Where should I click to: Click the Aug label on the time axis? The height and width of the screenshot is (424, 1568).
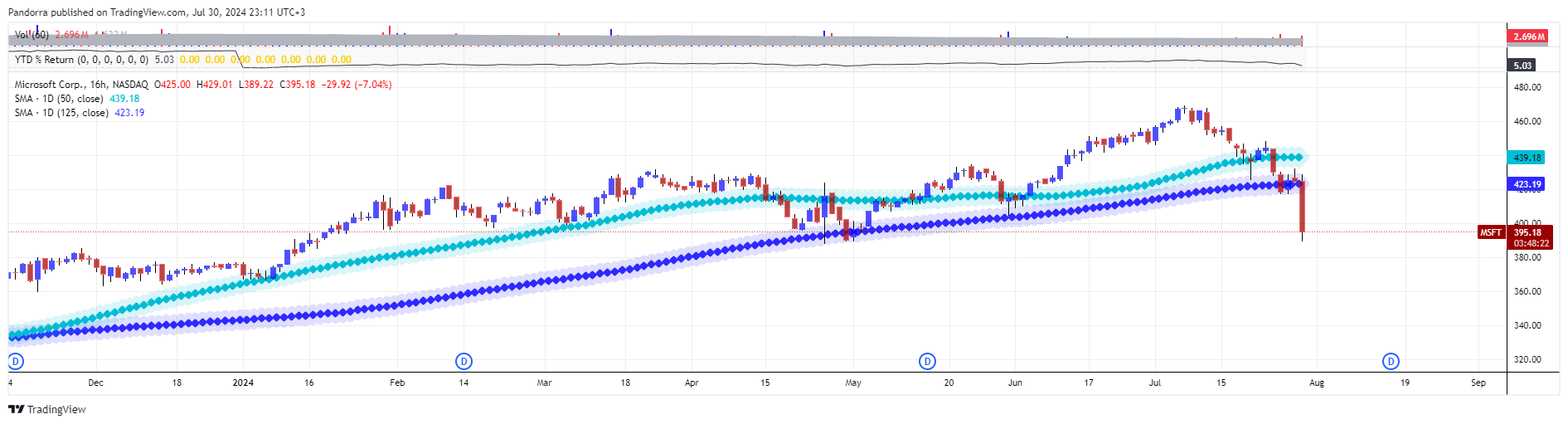click(x=1317, y=383)
